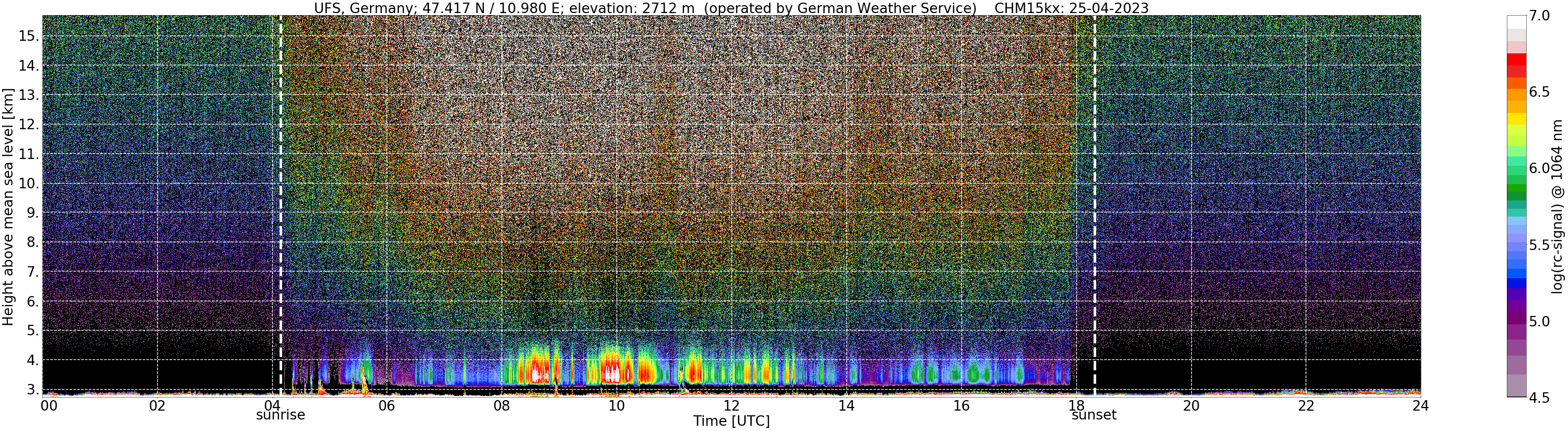Screen dimensions: 1568x431
Task: Click the colorbar tick label '6.0'
Action: [1540, 169]
